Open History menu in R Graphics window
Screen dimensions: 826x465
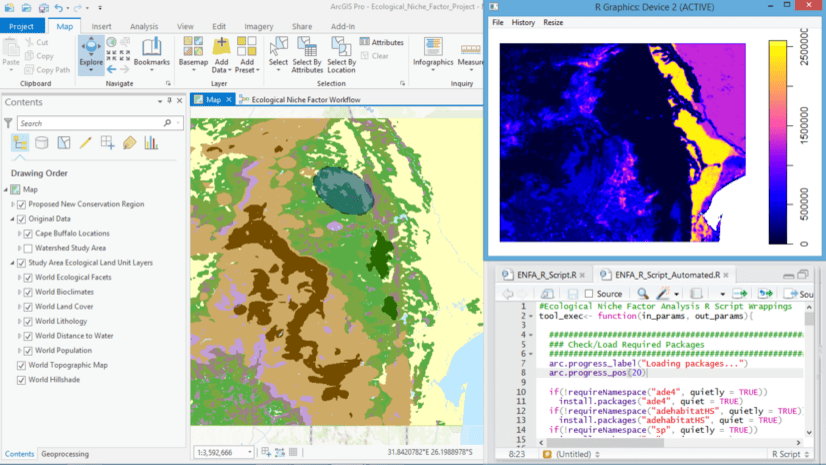pyautogui.click(x=523, y=22)
